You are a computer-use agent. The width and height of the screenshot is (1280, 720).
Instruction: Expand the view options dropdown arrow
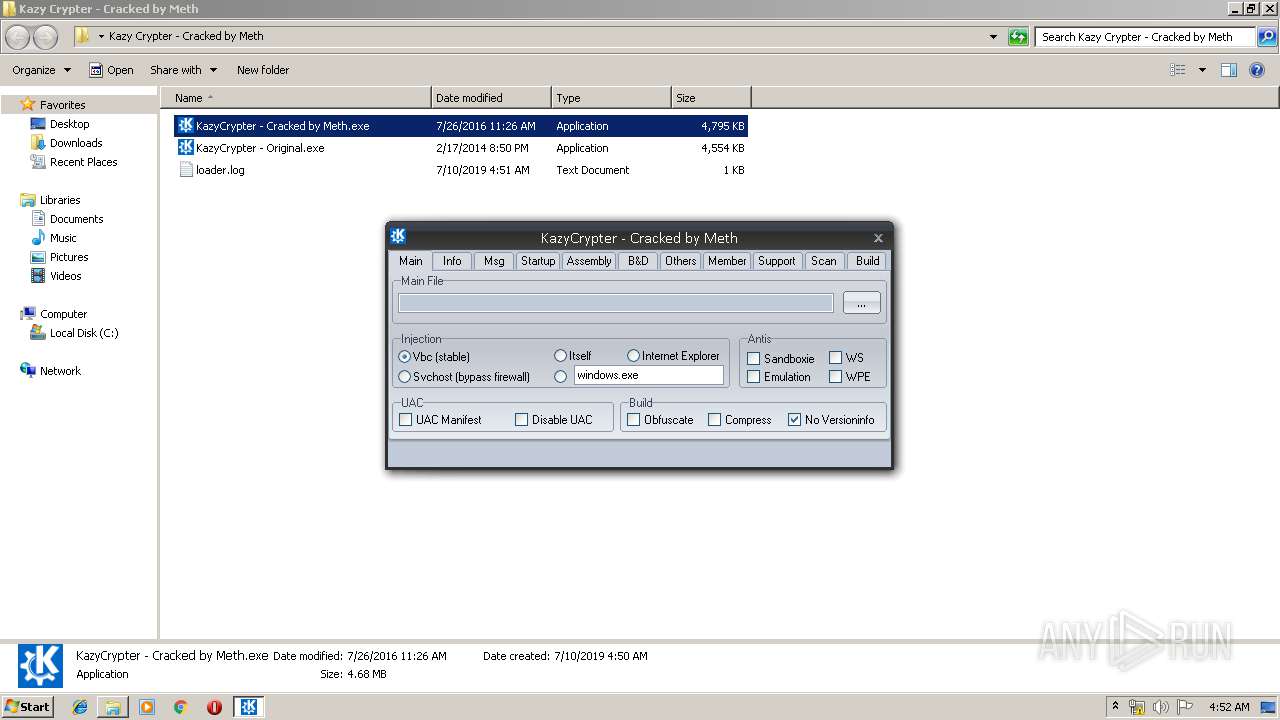click(x=1202, y=70)
